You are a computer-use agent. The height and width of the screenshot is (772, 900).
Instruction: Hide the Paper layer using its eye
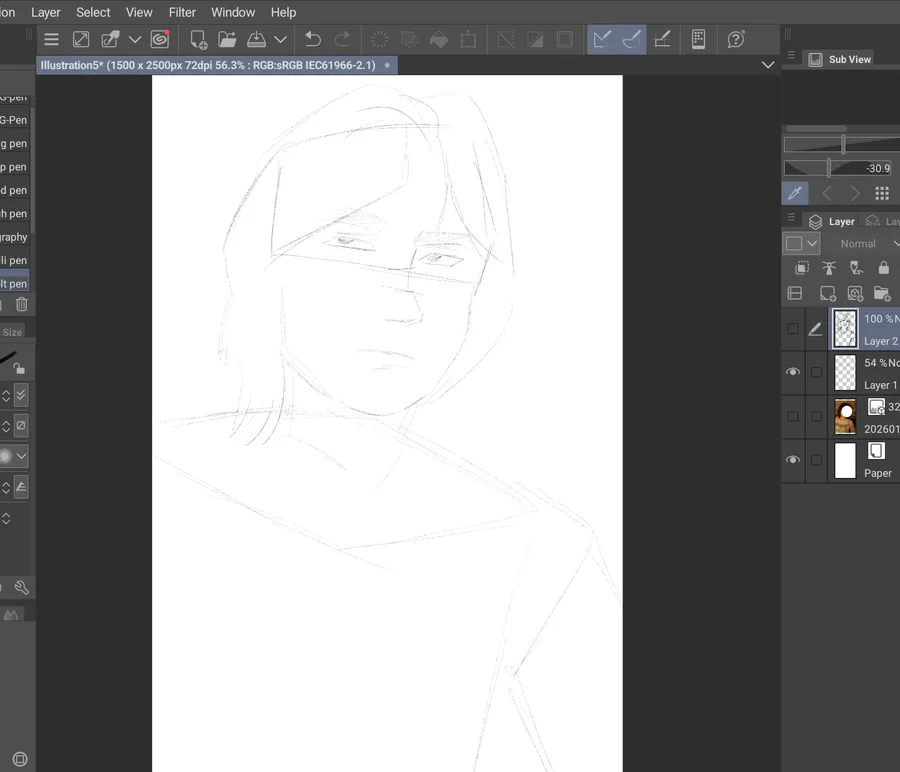pyautogui.click(x=793, y=460)
